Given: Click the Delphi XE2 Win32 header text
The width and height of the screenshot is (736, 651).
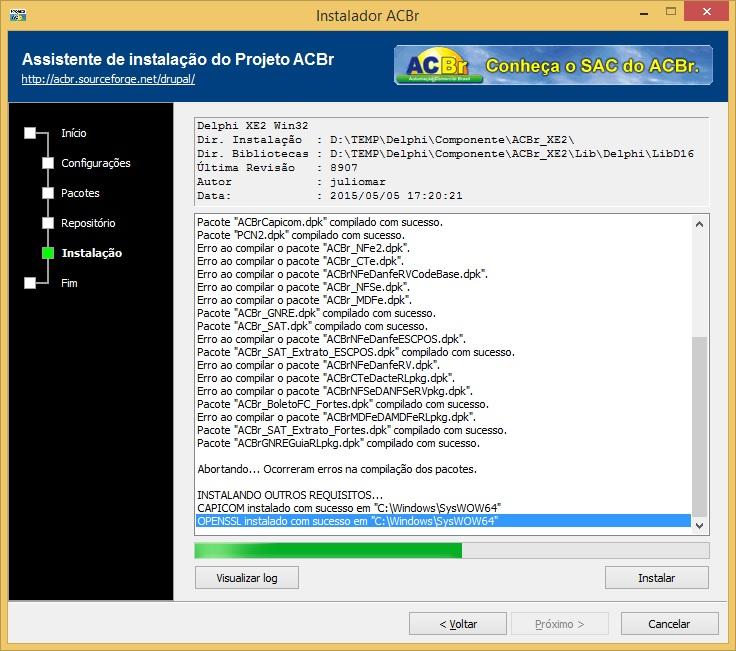Looking at the screenshot, I should tap(253, 125).
